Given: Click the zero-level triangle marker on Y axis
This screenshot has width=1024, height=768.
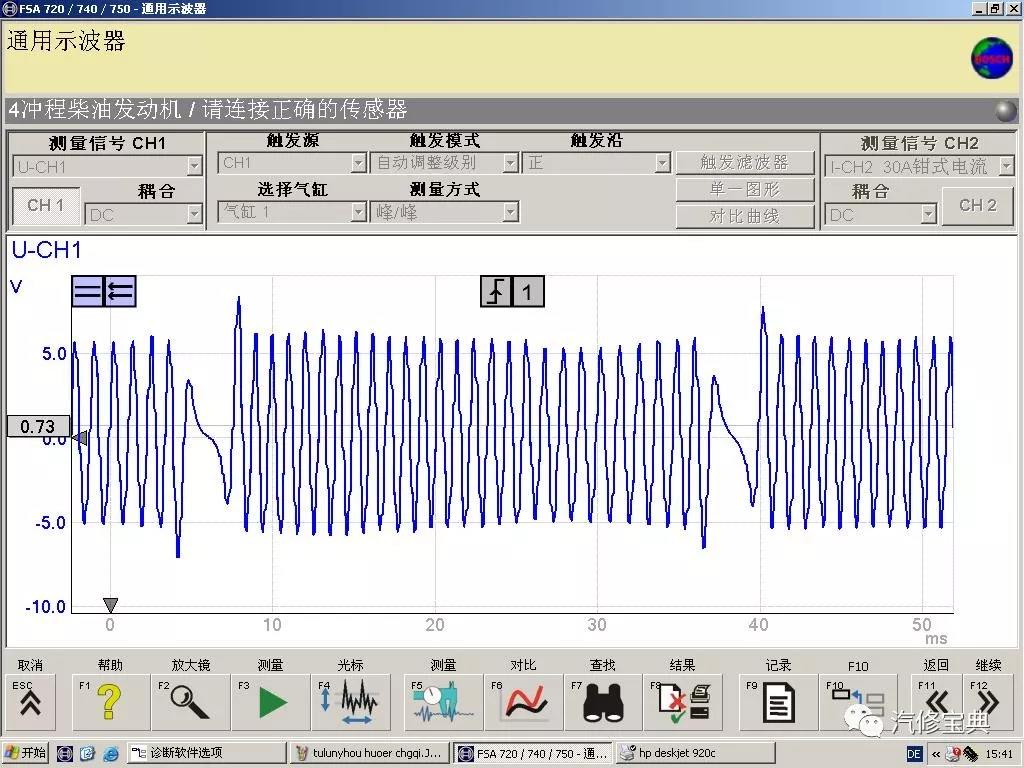Looking at the screenshot, I should coord(80,438).
